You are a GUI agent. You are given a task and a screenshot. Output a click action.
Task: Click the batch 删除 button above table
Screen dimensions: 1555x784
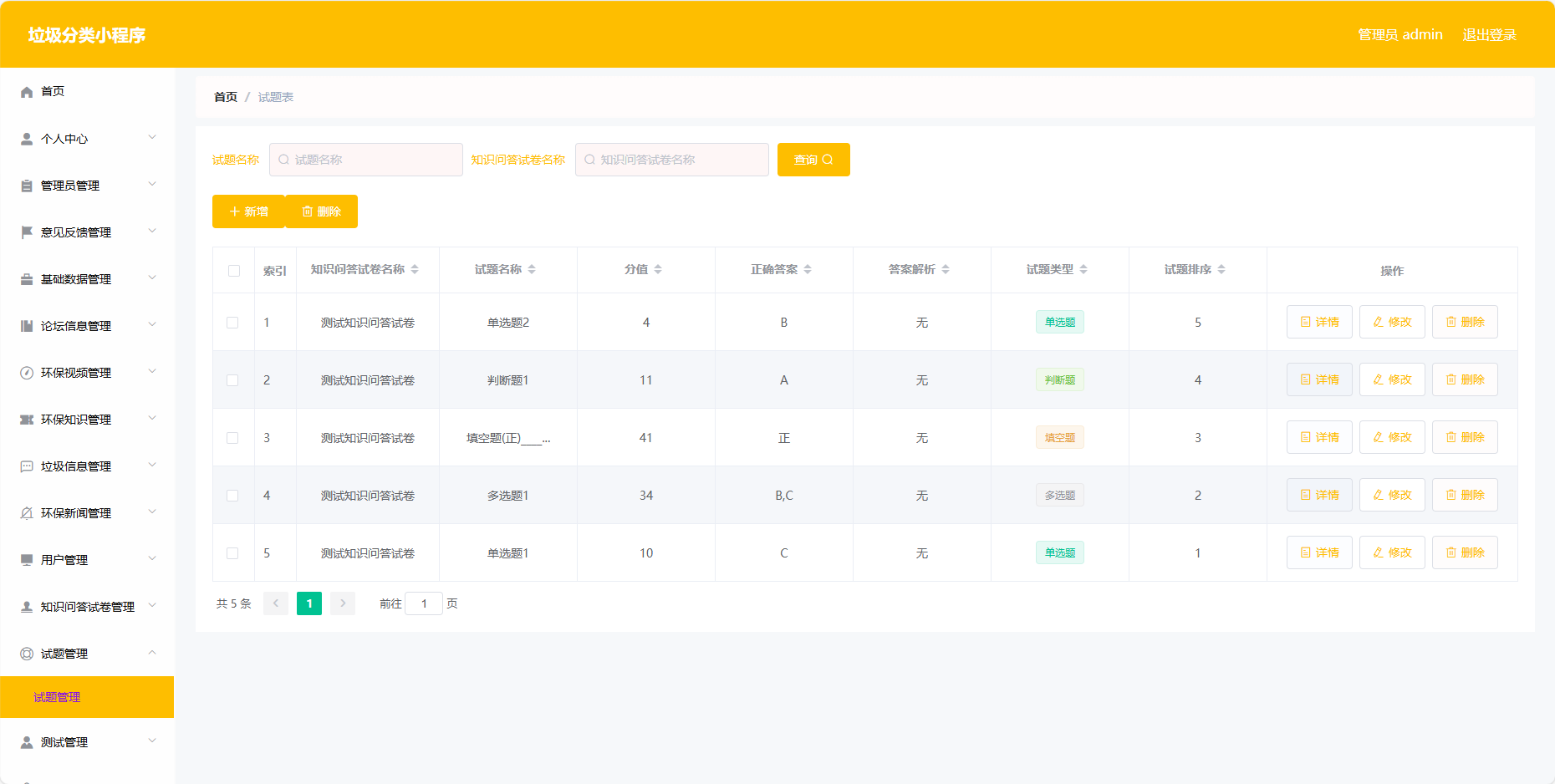point(321,211)
